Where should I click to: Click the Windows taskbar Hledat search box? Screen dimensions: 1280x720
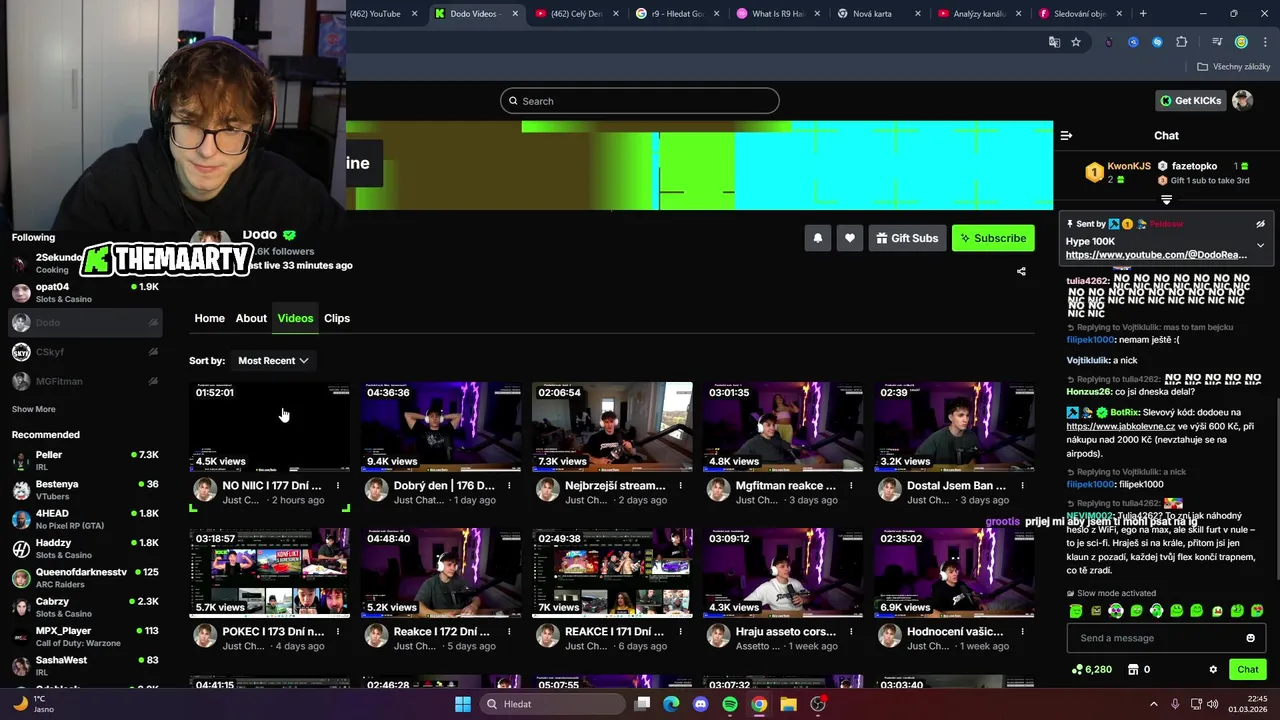[x=552, y=704]
